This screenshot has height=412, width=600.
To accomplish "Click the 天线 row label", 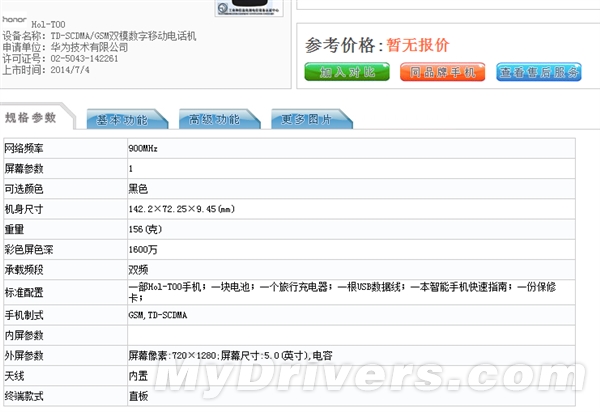I will (x=14, y=376).
